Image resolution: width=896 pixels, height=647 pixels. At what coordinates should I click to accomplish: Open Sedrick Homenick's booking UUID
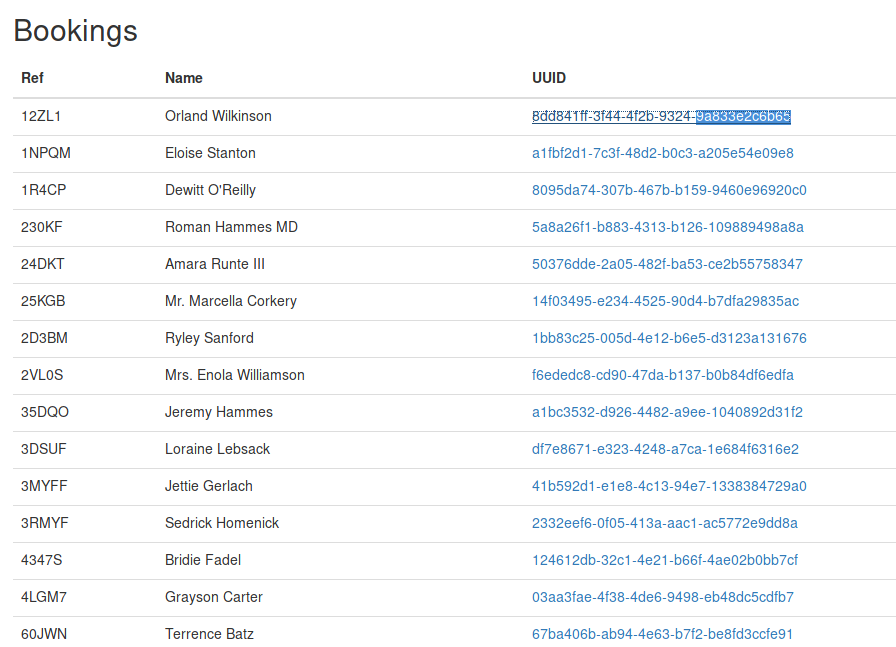coord(665,523)
